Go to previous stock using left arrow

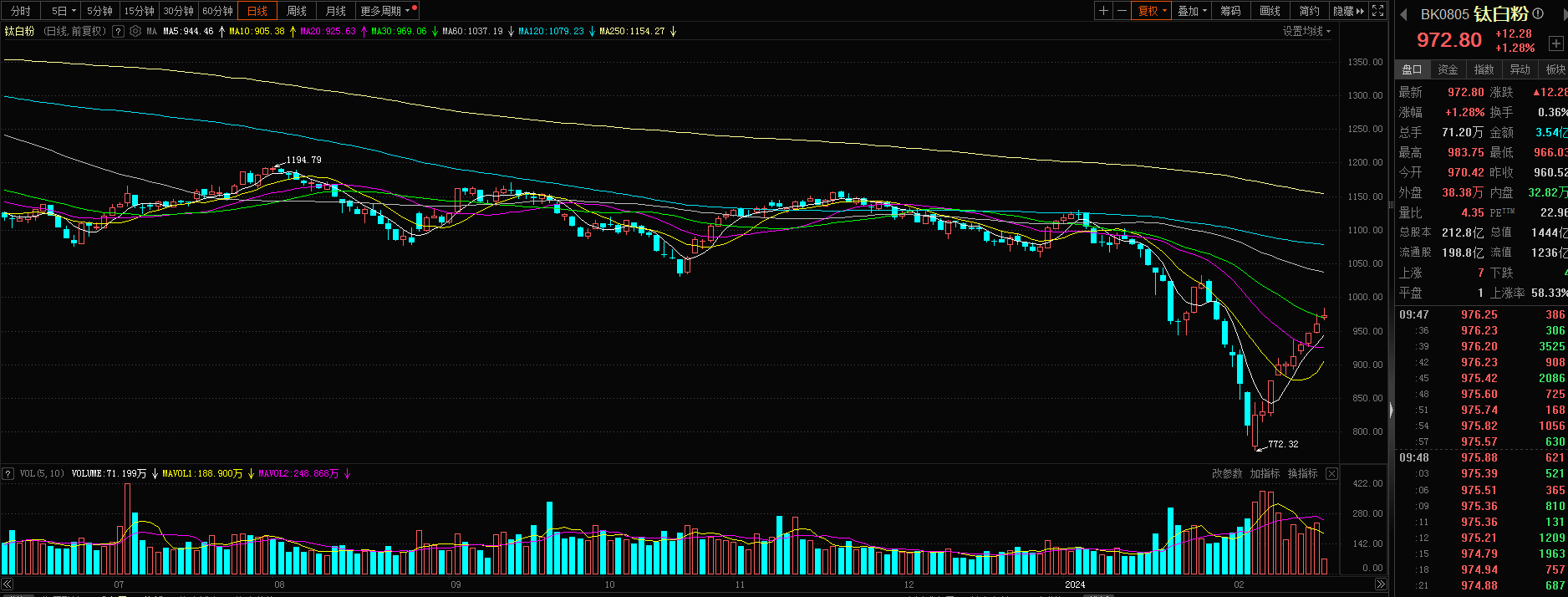pos(1404,14)
